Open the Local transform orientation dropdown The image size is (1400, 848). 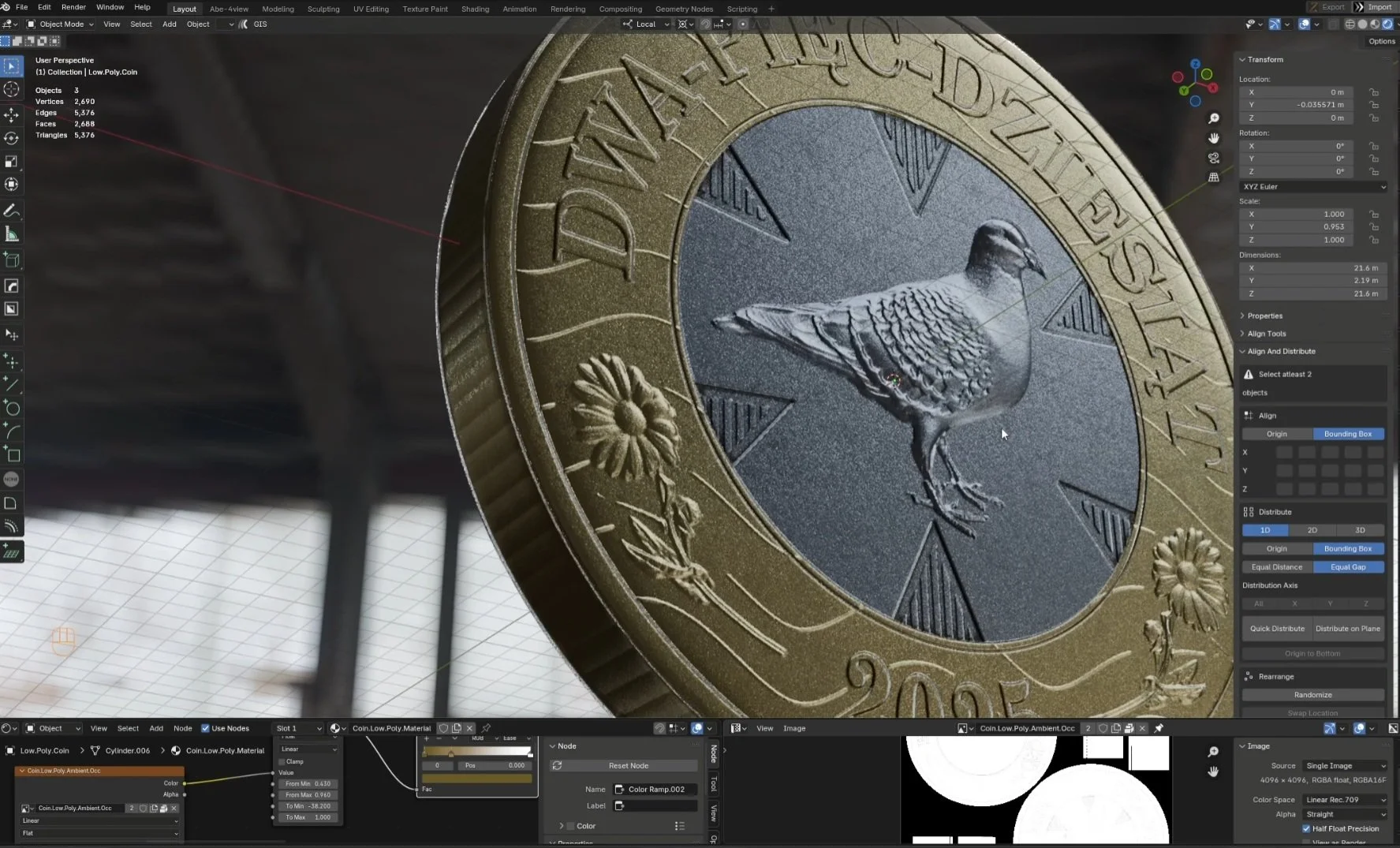tap(646, 24)
